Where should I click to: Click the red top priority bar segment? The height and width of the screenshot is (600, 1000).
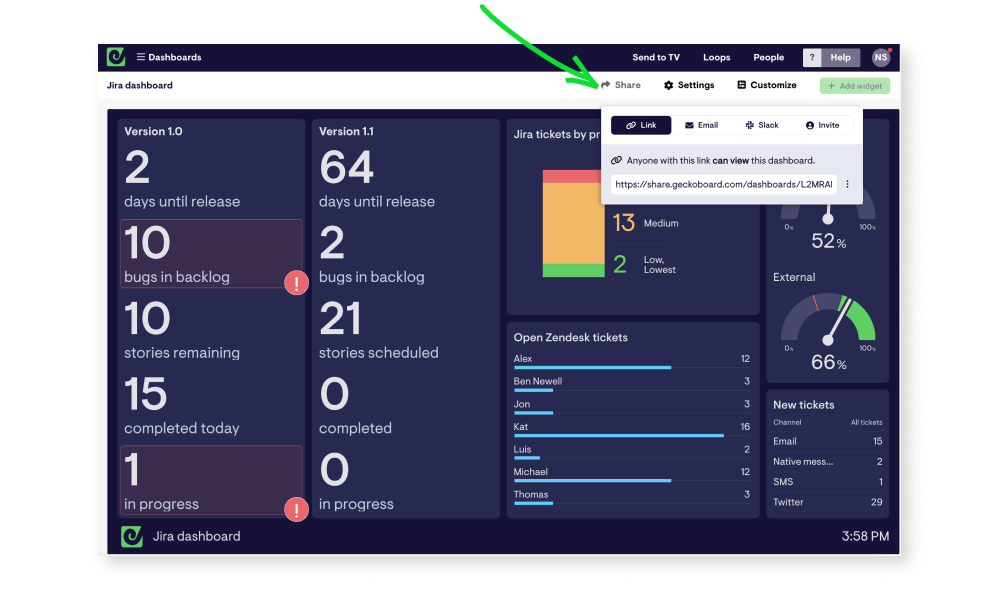(573, 177)
